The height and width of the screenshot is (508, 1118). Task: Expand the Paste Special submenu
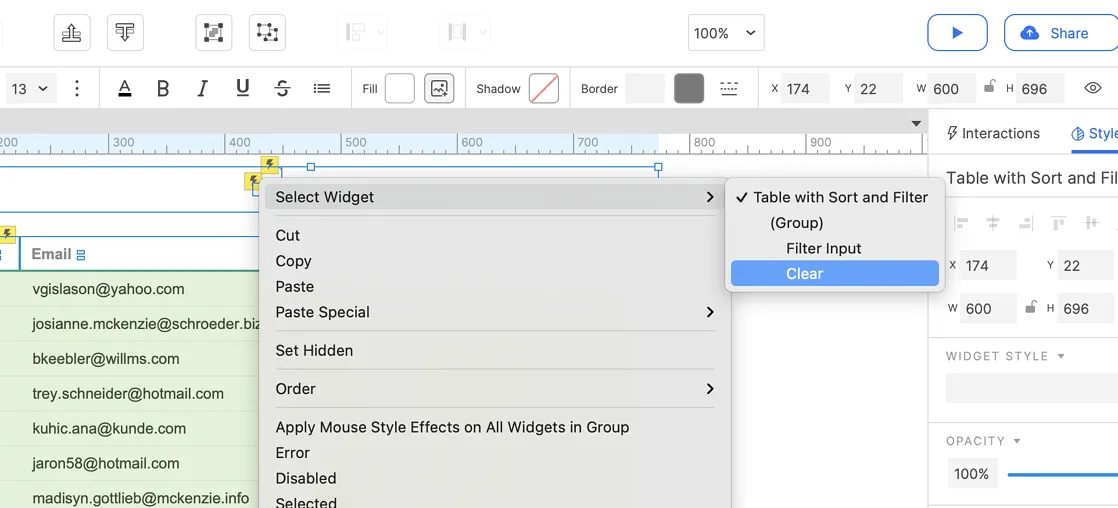tap(496, 312)
